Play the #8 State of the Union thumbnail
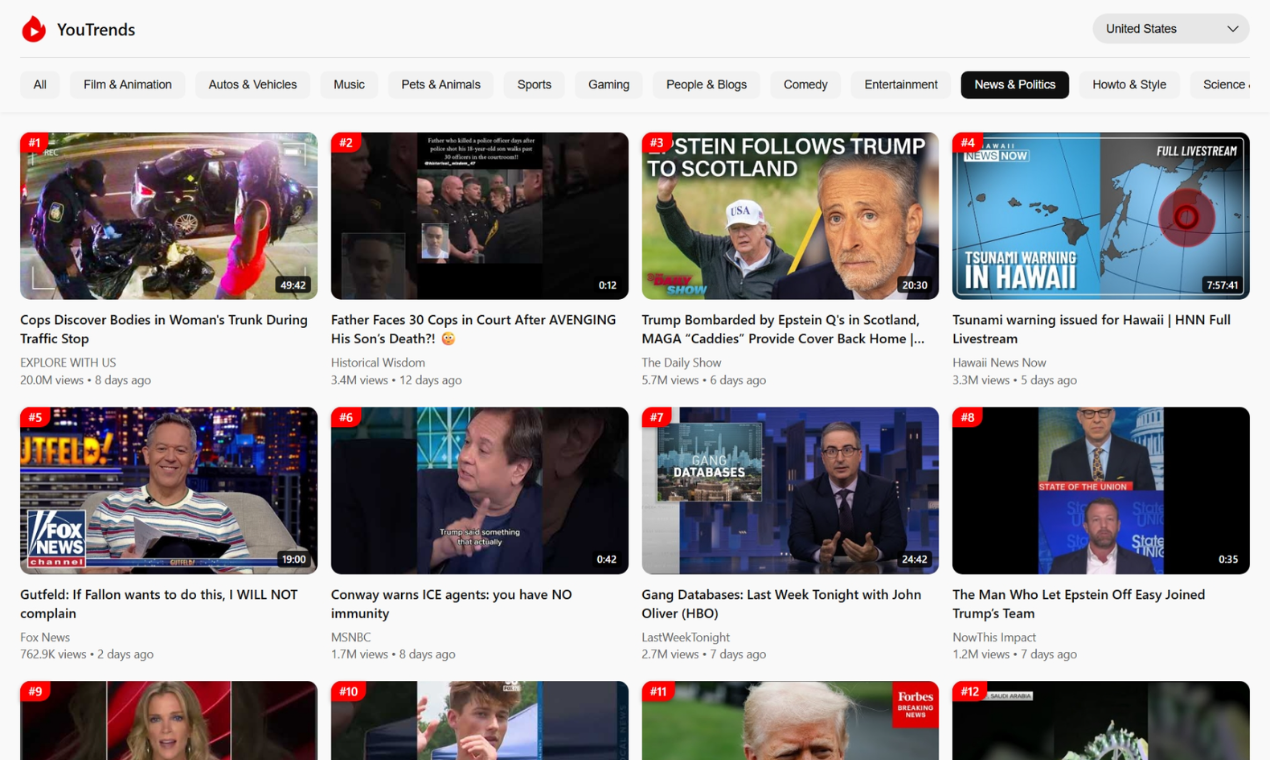This screenshot has width=1270, height=760. click(x=1101, y=490)
